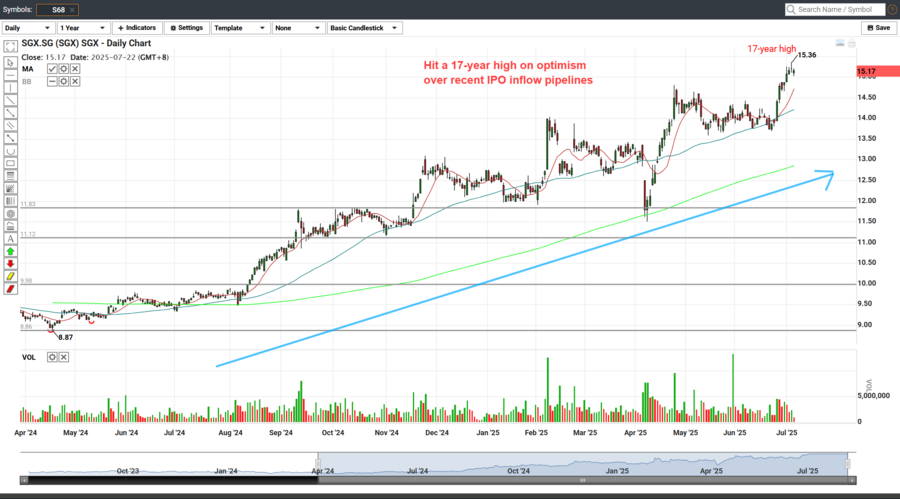Open the 1 Year range dropdown
Image resolution: width=900 pixels, height=499 pixels.
click(x=83, y=28)
